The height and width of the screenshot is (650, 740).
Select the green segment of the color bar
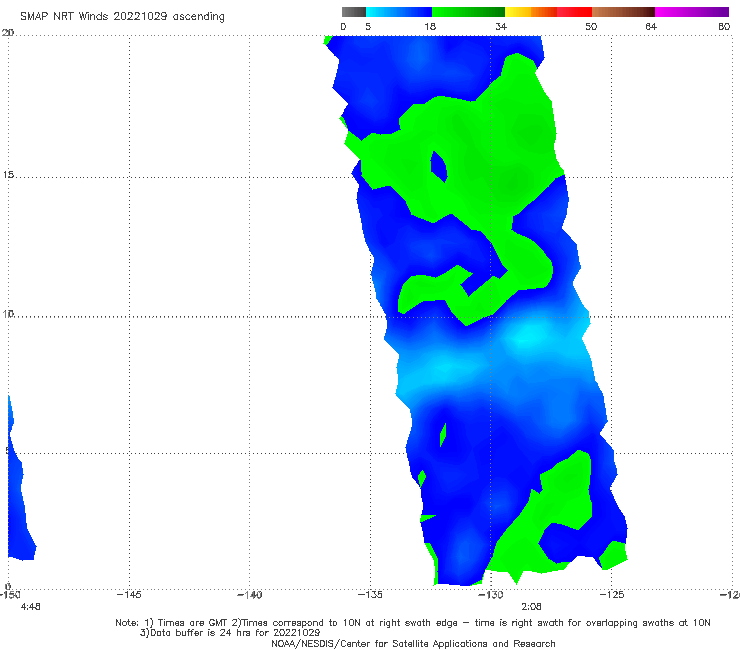point(468,12)
